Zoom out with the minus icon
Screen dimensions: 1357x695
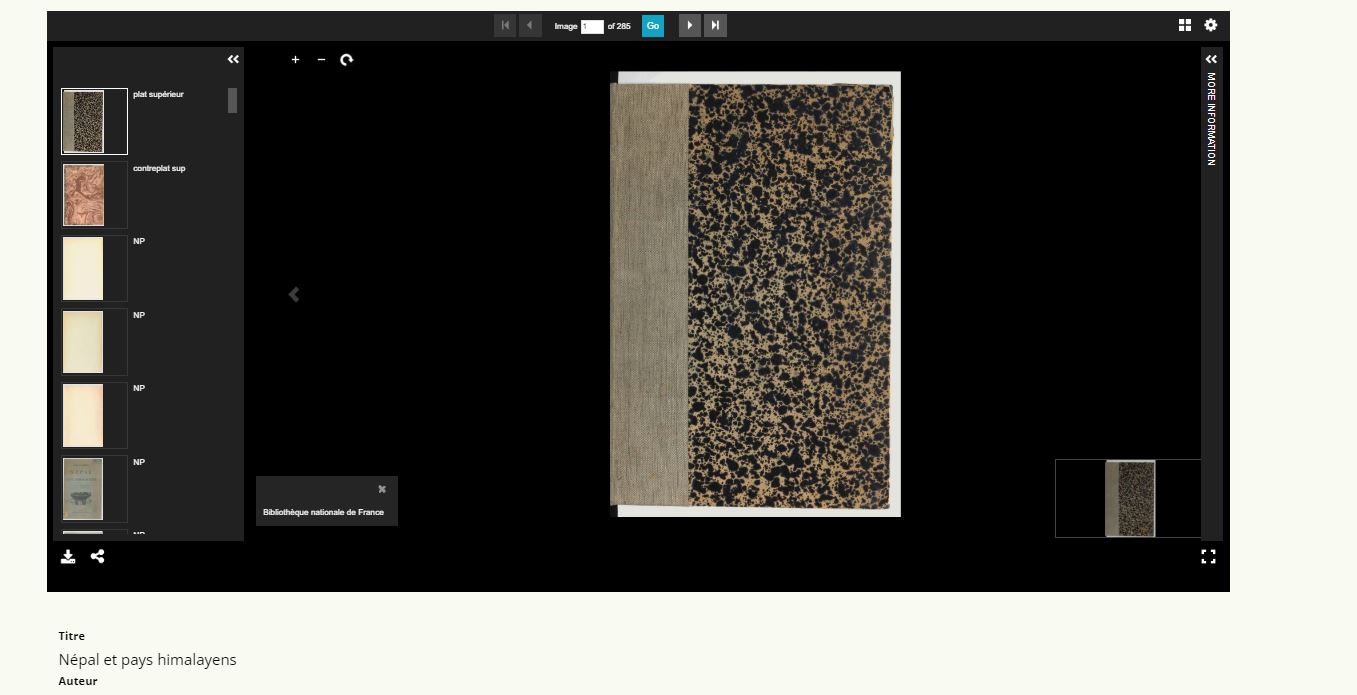(x=321, y=60)
